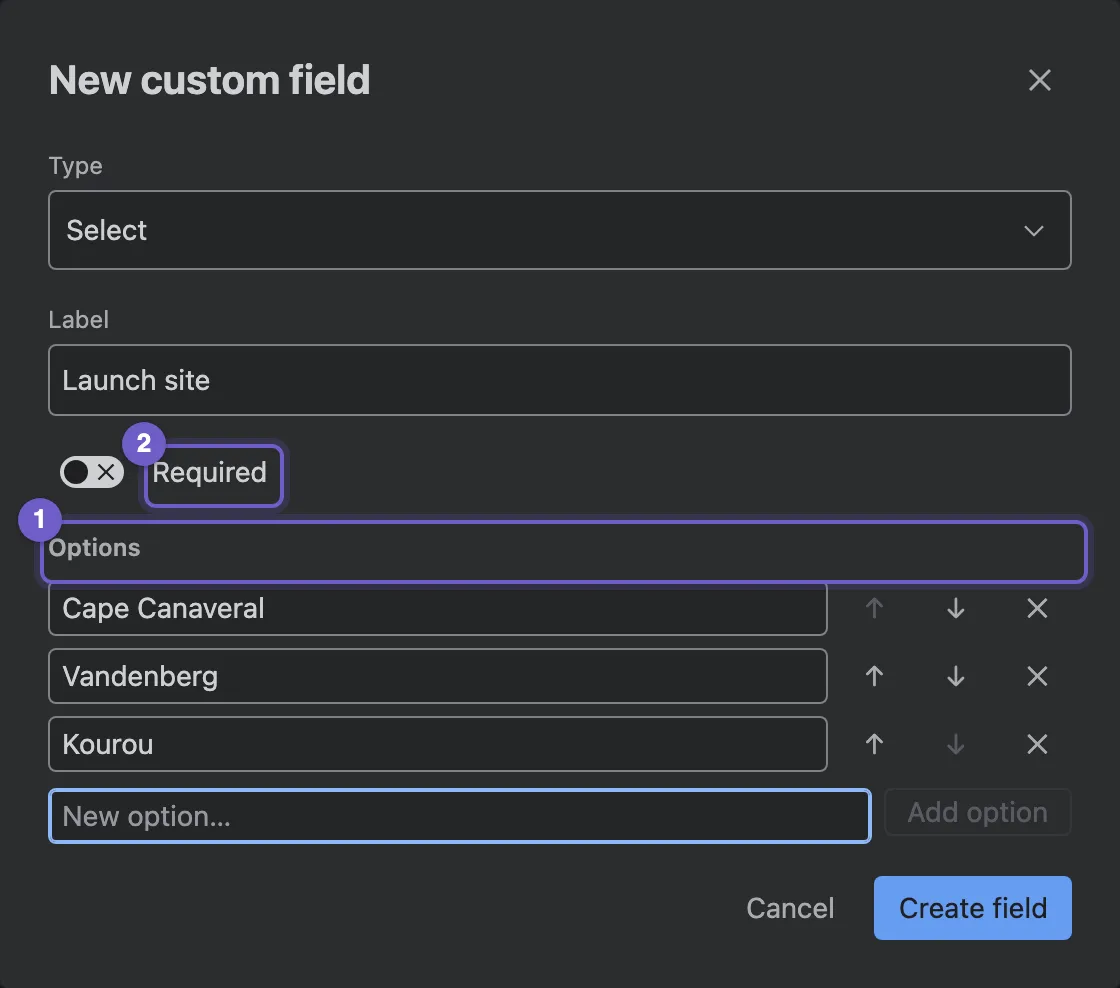
Task: Edit the Cape Canaveral option field
Action: pyautogui.click(x=437, y=609)
